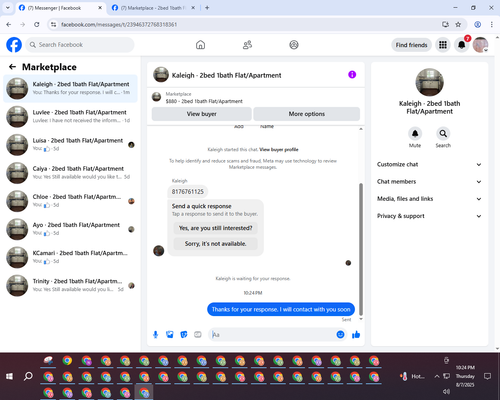Viewport: 500px width, 400px height.
Task: Open the Windows Start menu
Action: point(9,376)
